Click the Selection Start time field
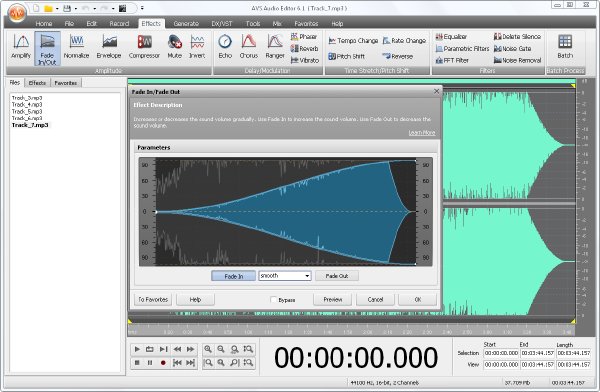Screen dimensions: 600x392 coord(501,353)
